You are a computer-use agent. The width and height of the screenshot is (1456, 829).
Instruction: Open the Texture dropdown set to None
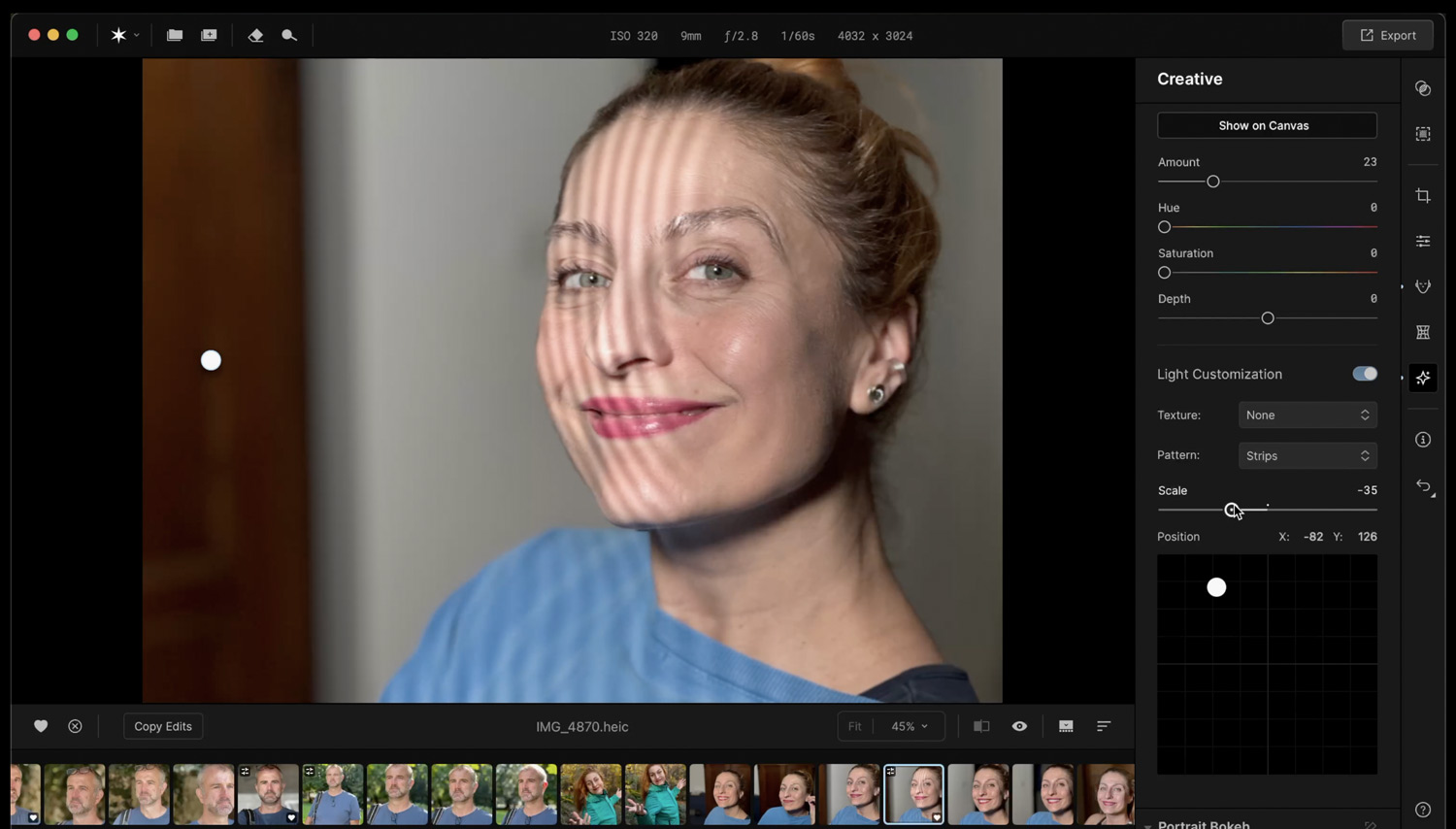1307,415
